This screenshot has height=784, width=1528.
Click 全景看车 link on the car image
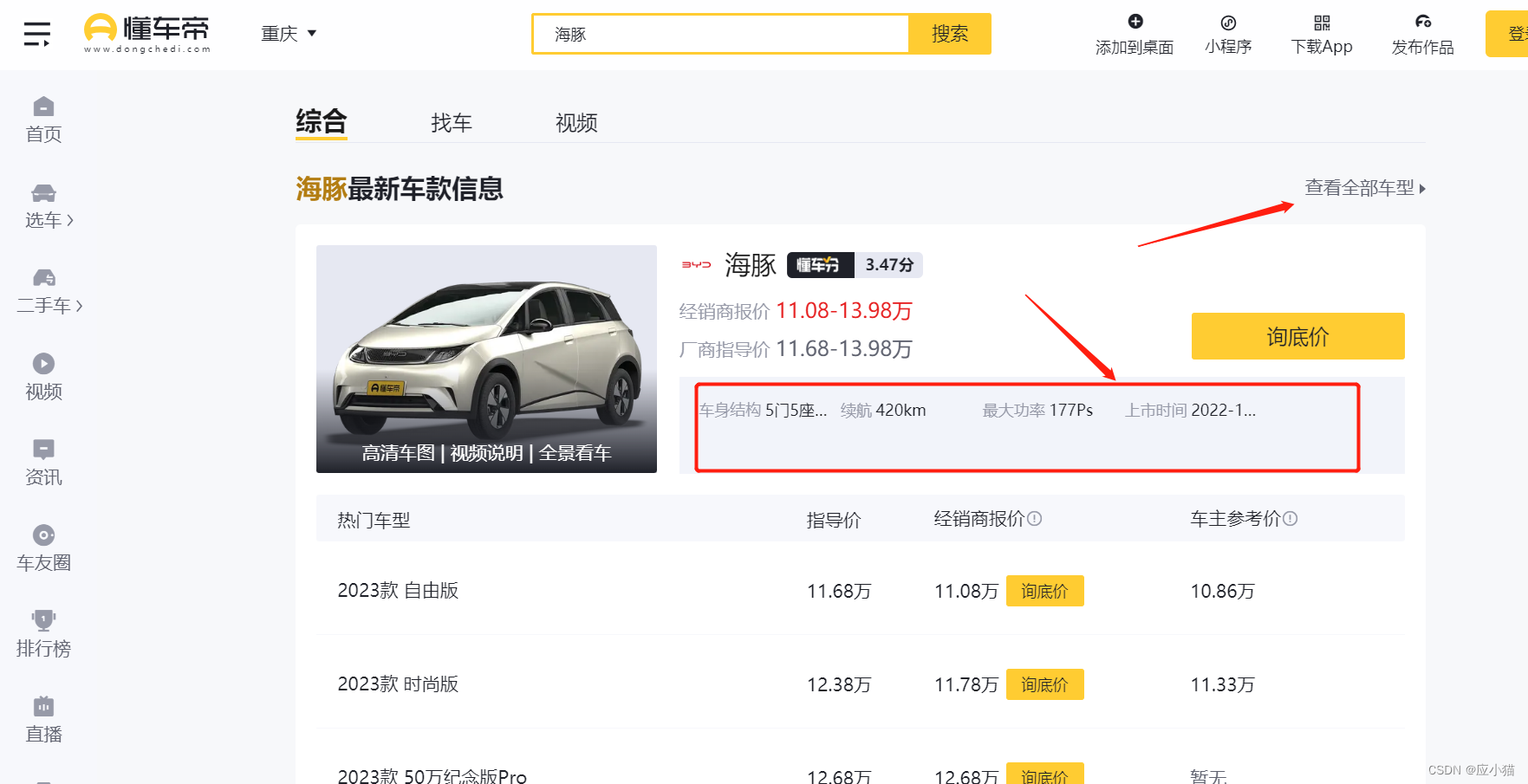point(575,453)
